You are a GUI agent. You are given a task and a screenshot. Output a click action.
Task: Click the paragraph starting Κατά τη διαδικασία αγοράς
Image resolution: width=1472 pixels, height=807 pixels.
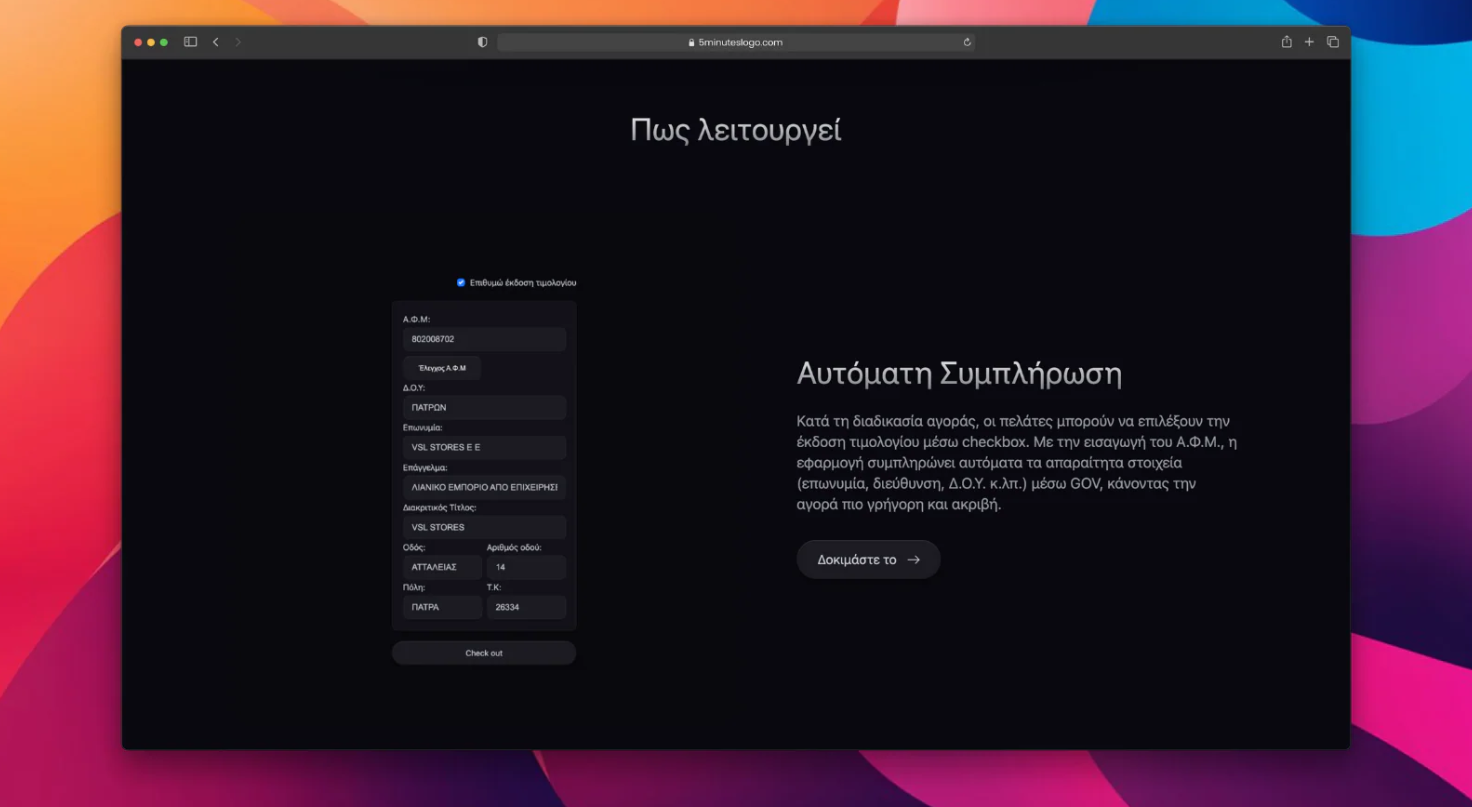(x=1017, y=462)
